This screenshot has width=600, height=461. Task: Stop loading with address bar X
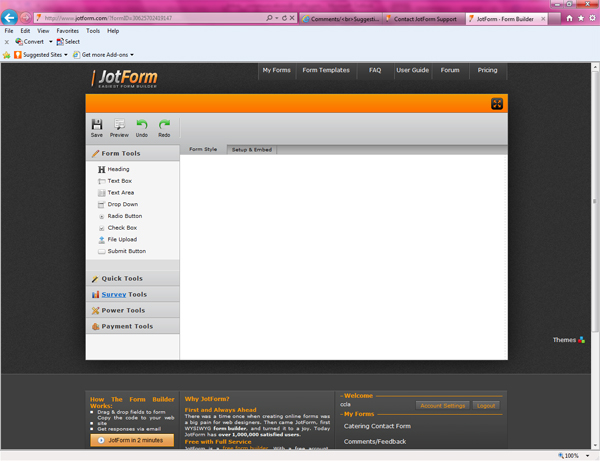(x=292, y=18)
